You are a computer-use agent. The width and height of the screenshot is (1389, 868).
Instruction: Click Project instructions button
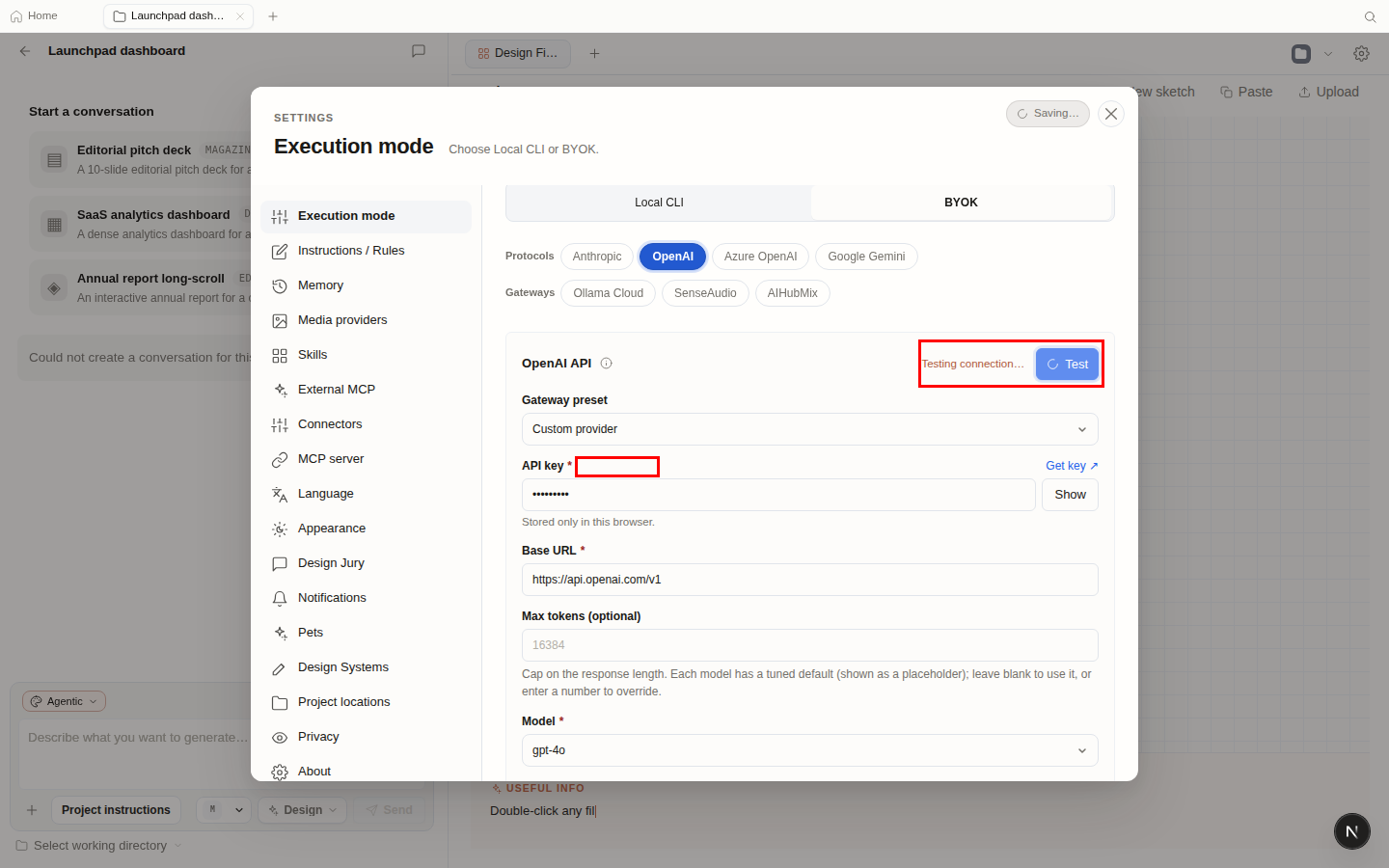pyautogui.click(x=116, y=810)
